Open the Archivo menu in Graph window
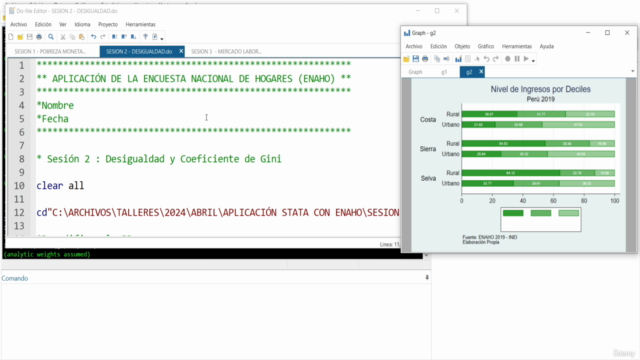This screenshot has height=360, width=640. tap(414, 47)
